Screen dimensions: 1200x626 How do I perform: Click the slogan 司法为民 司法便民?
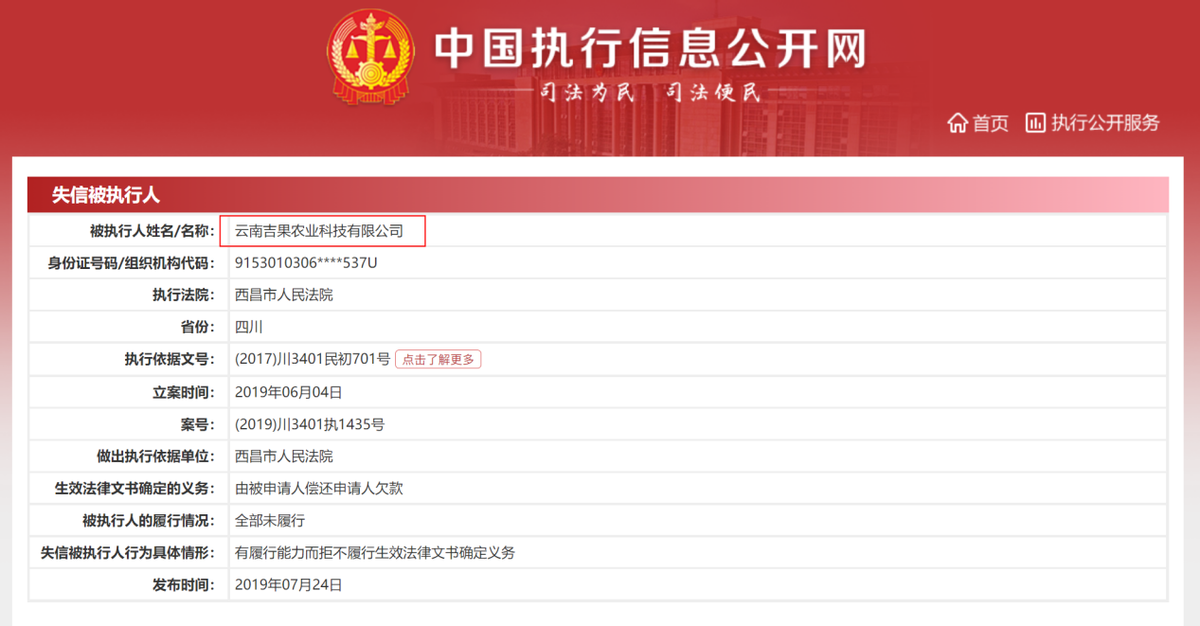click(651, 92)
